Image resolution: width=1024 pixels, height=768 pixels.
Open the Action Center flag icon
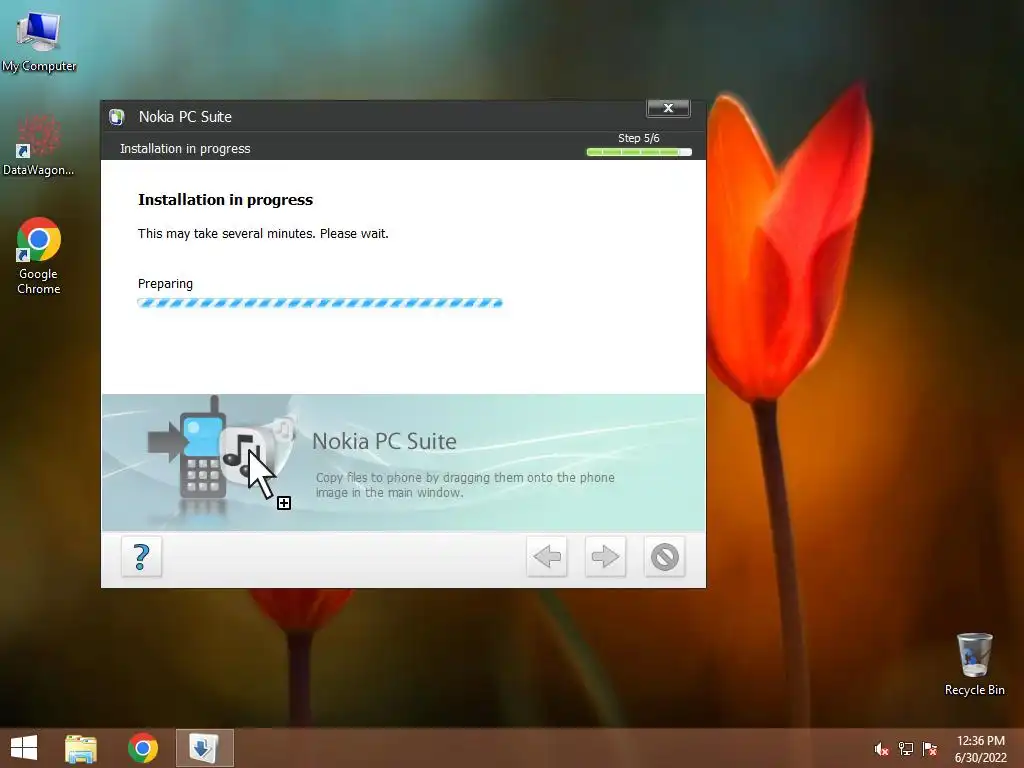[929, 749]
